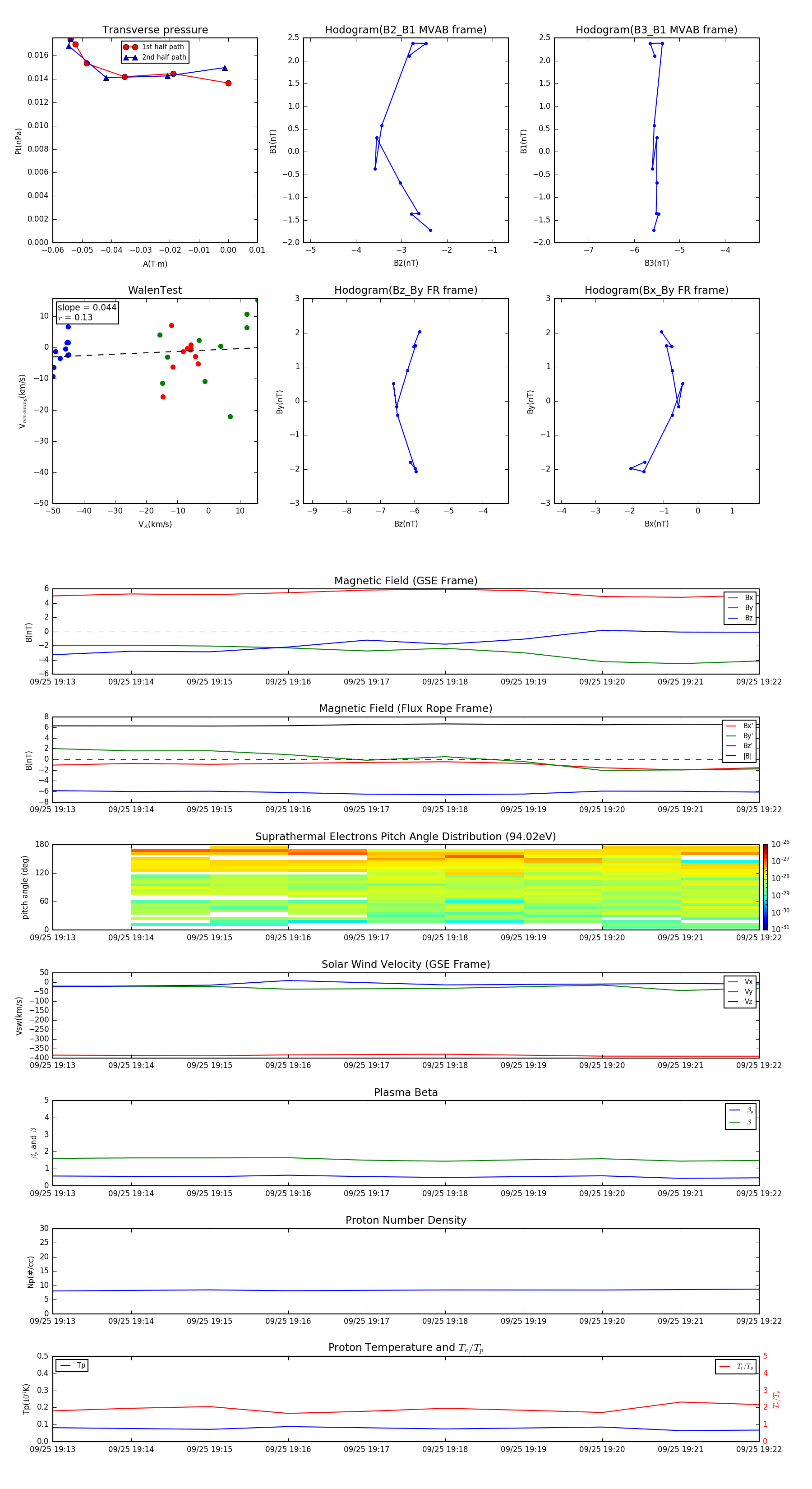The height and width of the screenshot is (1489, 812).
Task: Click the "09/25 19:13" tick under GSE Magnetic Field plot
Action: pyautogui.click(x=53, y=682)
